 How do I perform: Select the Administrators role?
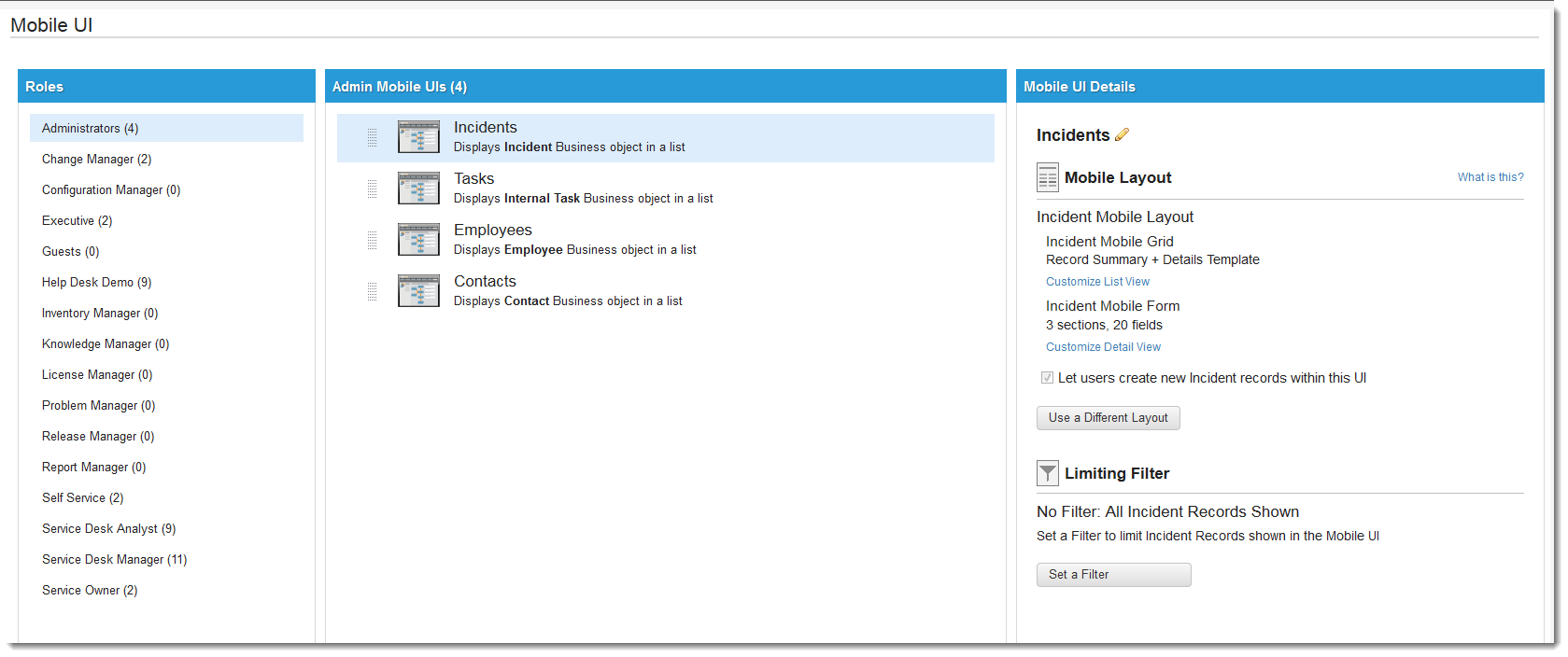[90, 129]
